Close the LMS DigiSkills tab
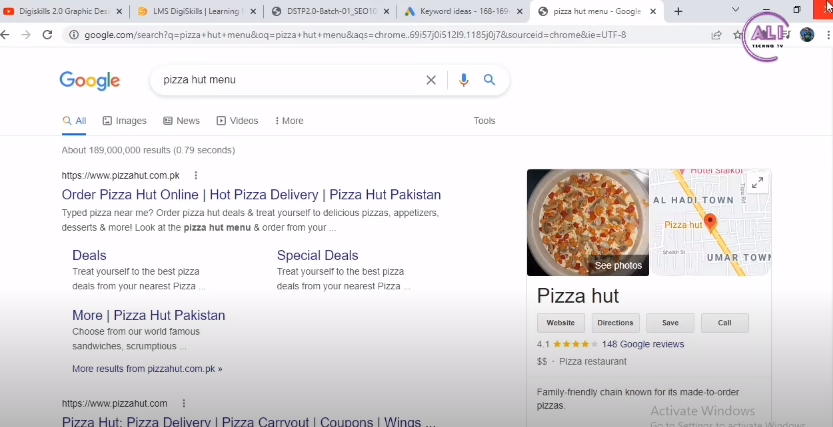833x427 pixels. 253,11
